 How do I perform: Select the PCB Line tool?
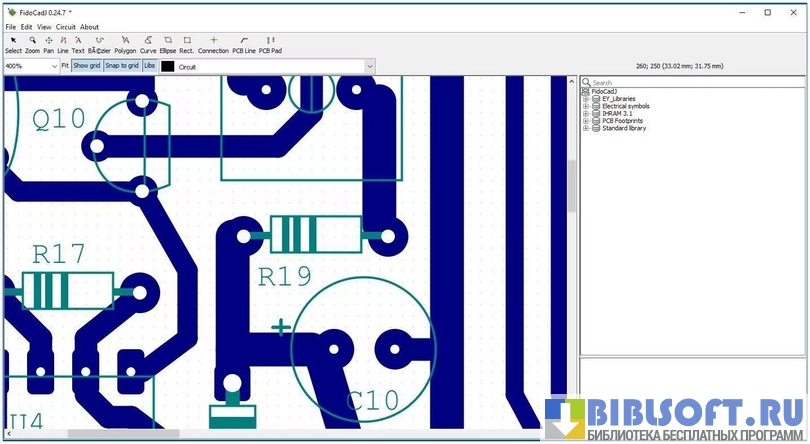pos(244,44)
